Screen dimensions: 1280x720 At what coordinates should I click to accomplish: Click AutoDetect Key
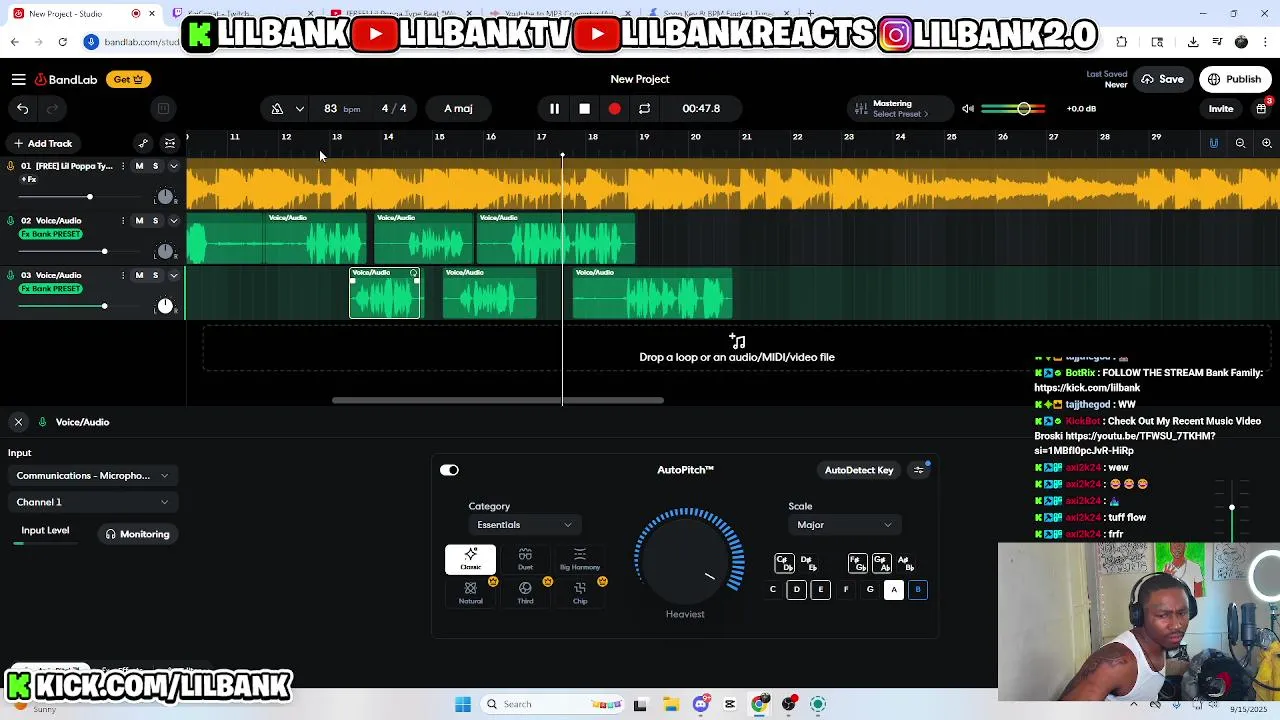click(859, 470)
